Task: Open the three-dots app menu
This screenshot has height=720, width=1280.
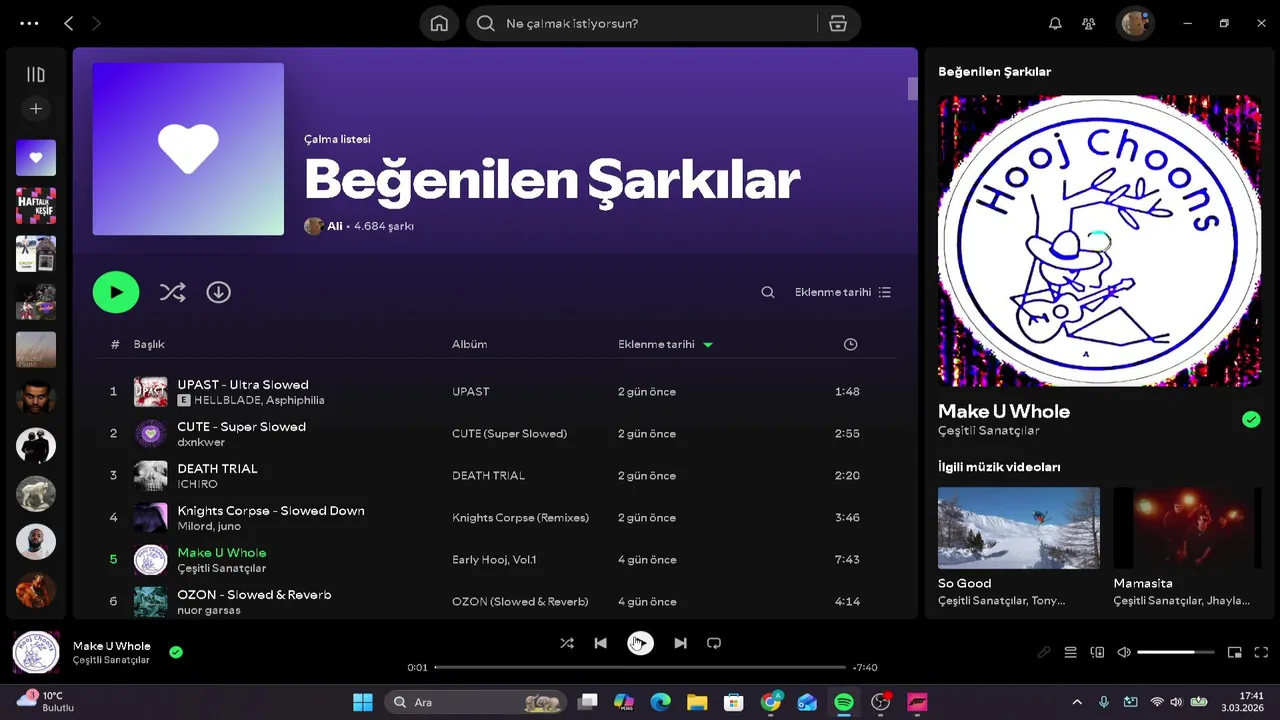Action: (30, 23)
